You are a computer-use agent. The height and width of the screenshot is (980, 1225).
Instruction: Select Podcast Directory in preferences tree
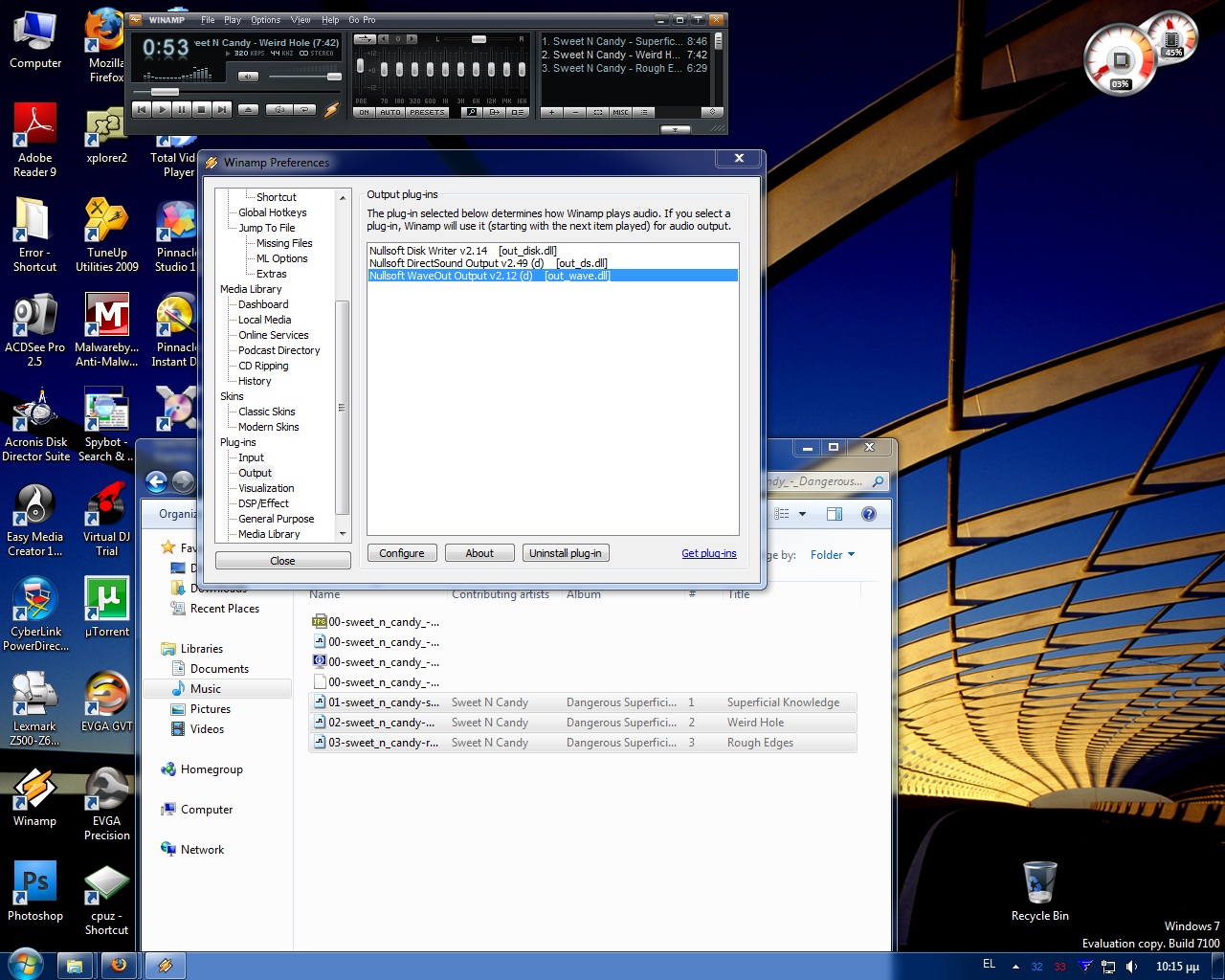click(279, 350)
